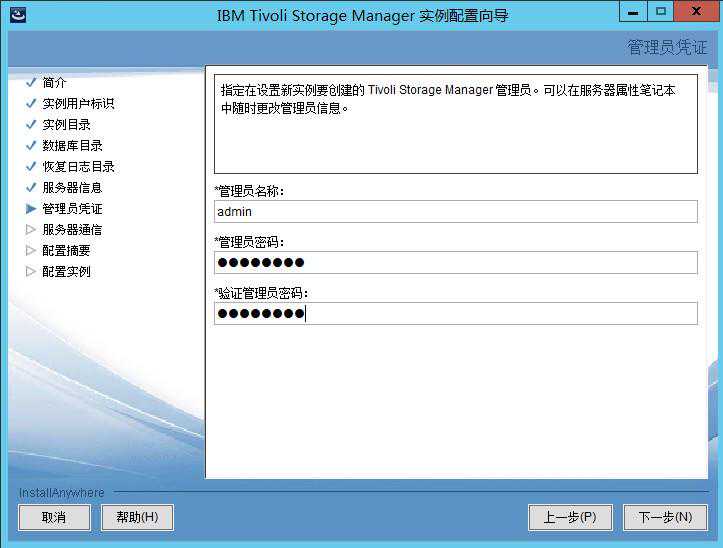This screenshot has height=548, width=723.
Task: Focus the 验证管理员密码 field
Action: coord(455,313)
